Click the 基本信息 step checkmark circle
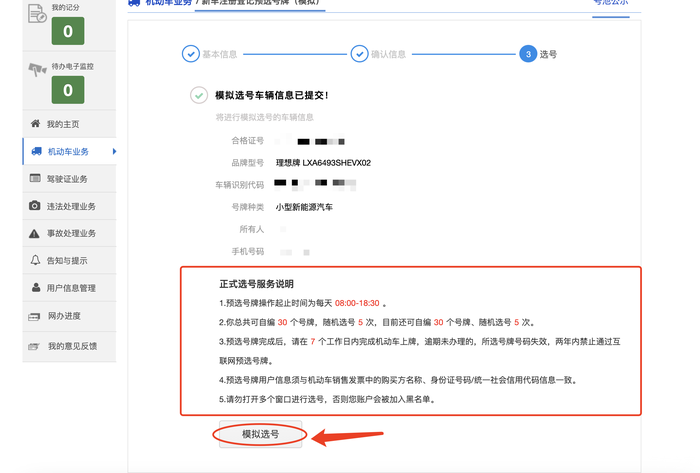 click(x=190, y=54)
